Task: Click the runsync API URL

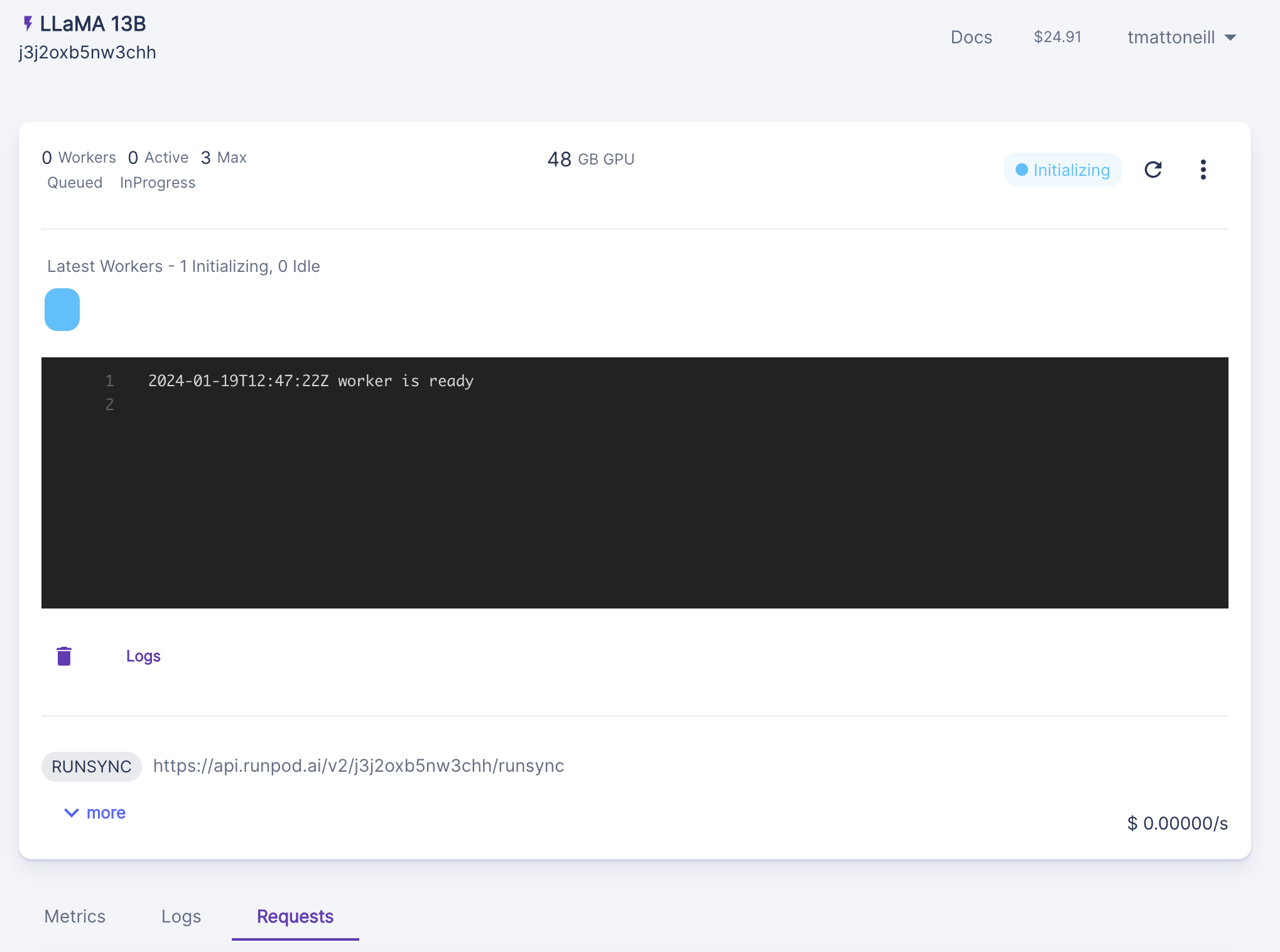Action: click(359, 766)
